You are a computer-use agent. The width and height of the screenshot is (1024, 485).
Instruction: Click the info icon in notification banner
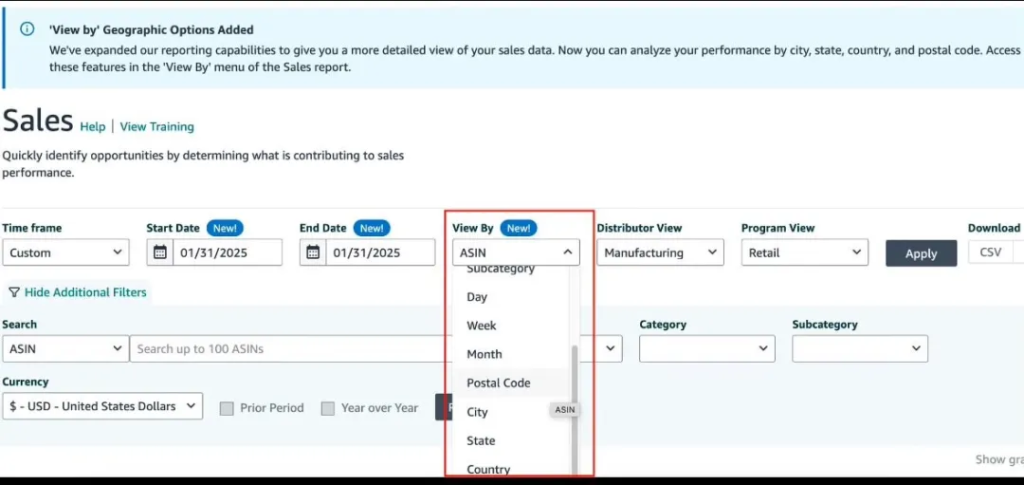point(28,30)
